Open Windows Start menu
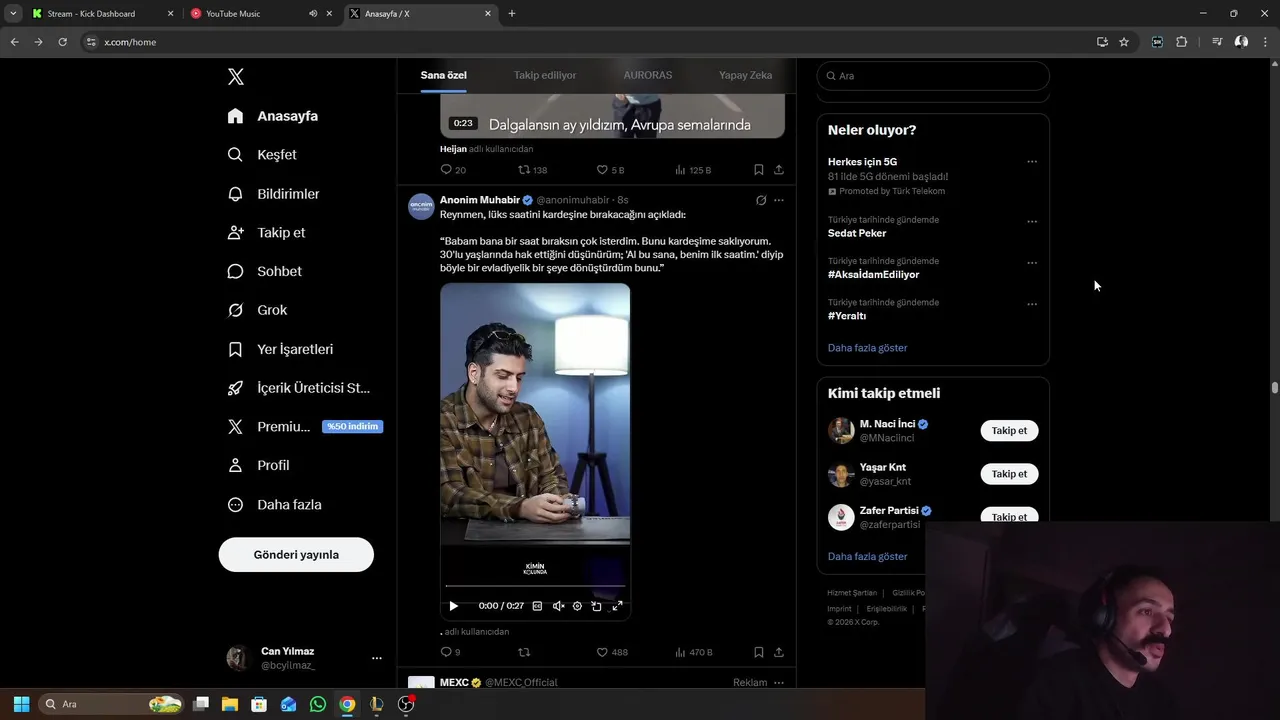Image resolution: width=1280 pixels, height=720 pixels. (x=22, y=704)
